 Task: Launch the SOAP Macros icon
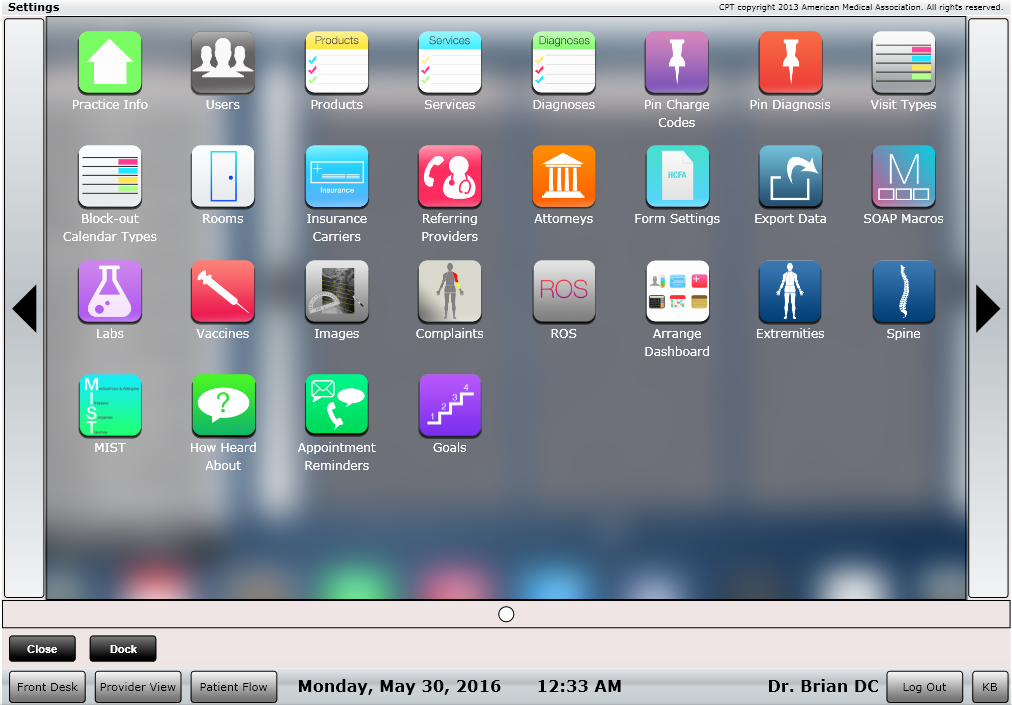click(x=903, y=177)
